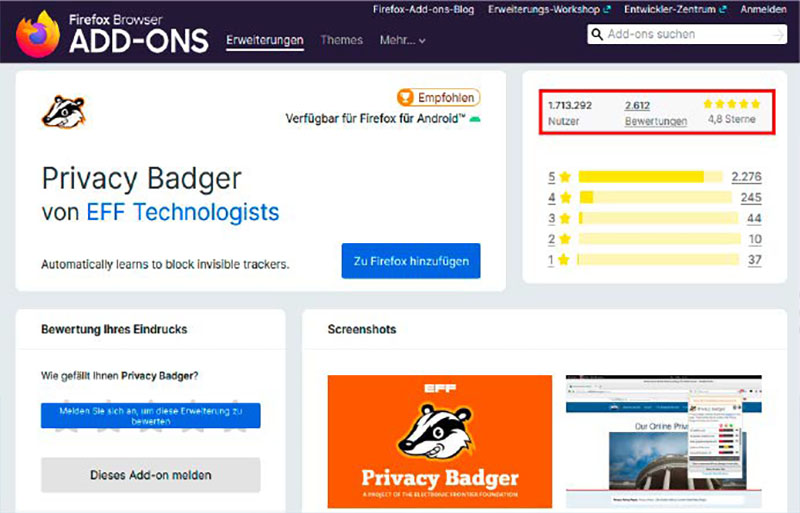The image size is (800, 513).
Task: Click the Screenshots section heading
Action: pyautogui.click(x=362, y=329)
